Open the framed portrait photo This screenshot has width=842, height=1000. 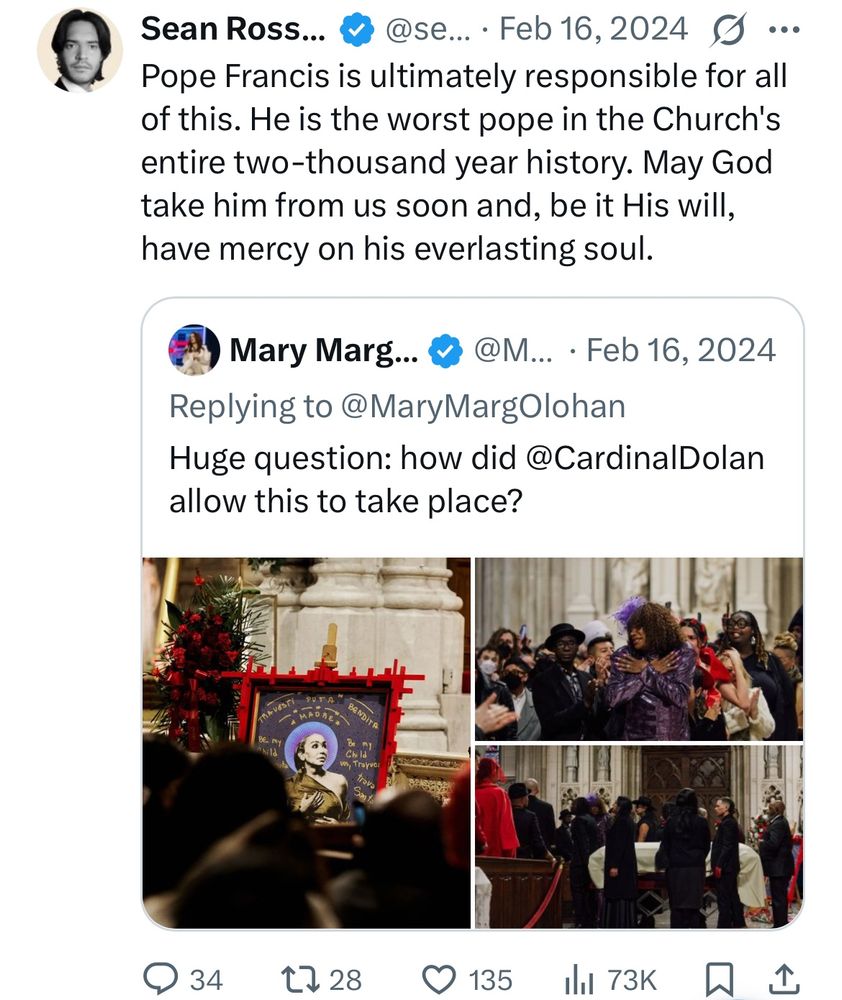[x=306, y=742]
